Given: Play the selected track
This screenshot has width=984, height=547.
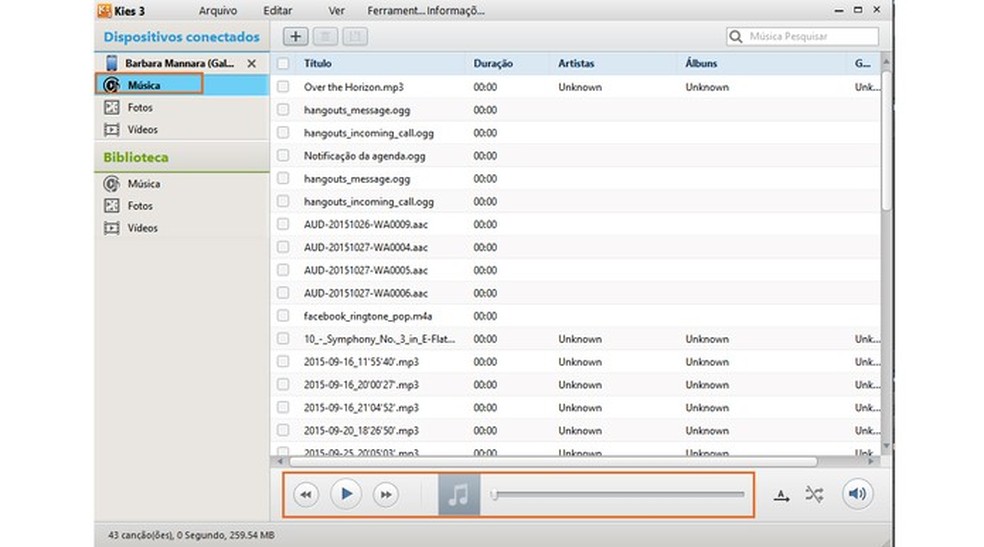Looking at the screenshot, I should 346,494.
